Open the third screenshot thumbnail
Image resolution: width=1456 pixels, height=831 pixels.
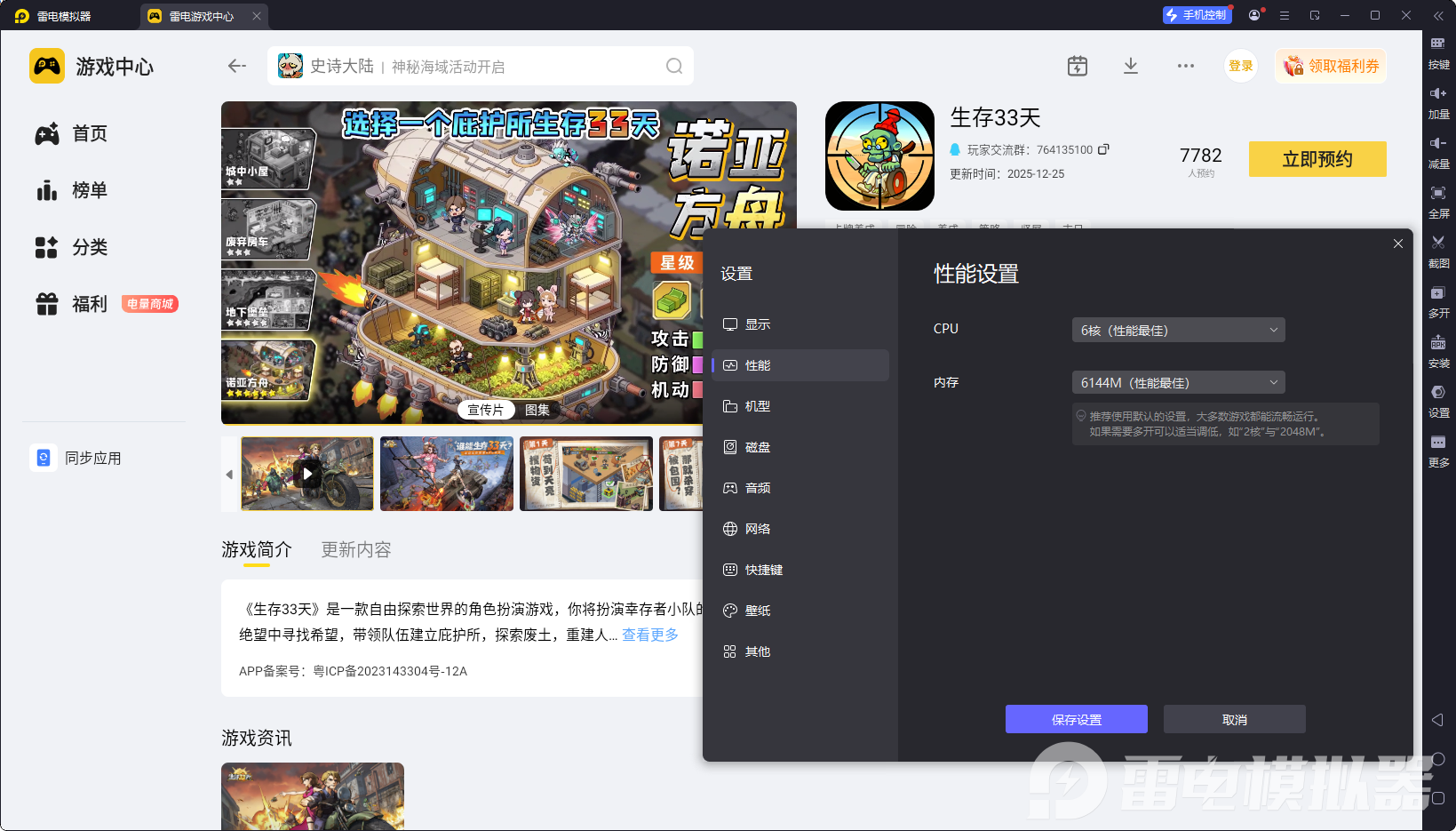(x=586, y=474)
